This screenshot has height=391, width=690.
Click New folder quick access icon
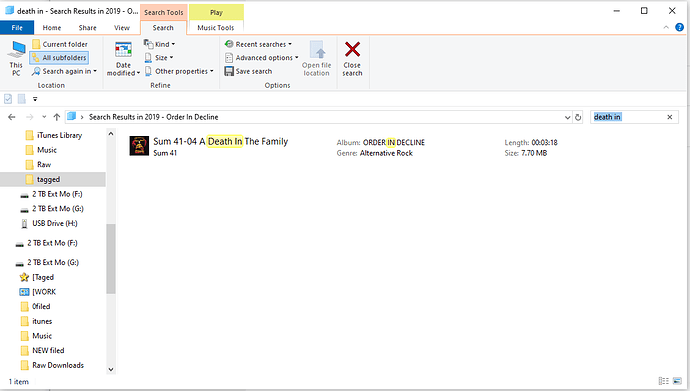point(22,99)
